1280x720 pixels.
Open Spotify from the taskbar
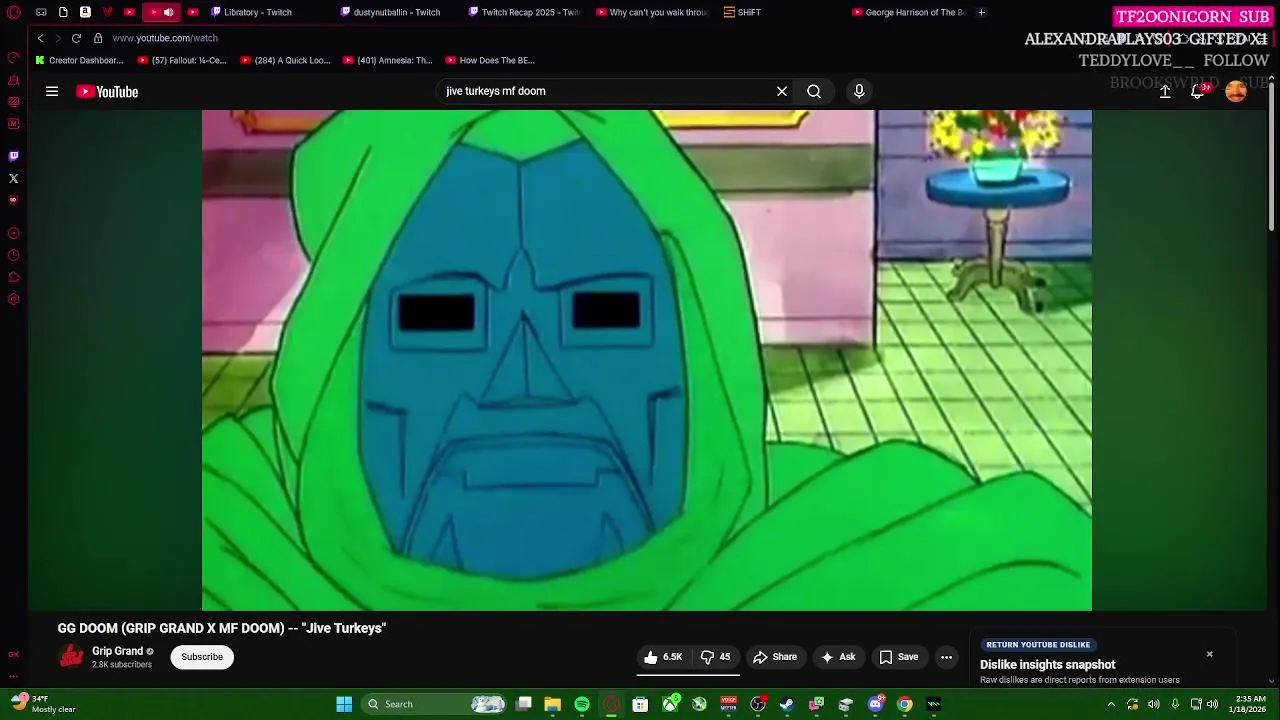582,704
